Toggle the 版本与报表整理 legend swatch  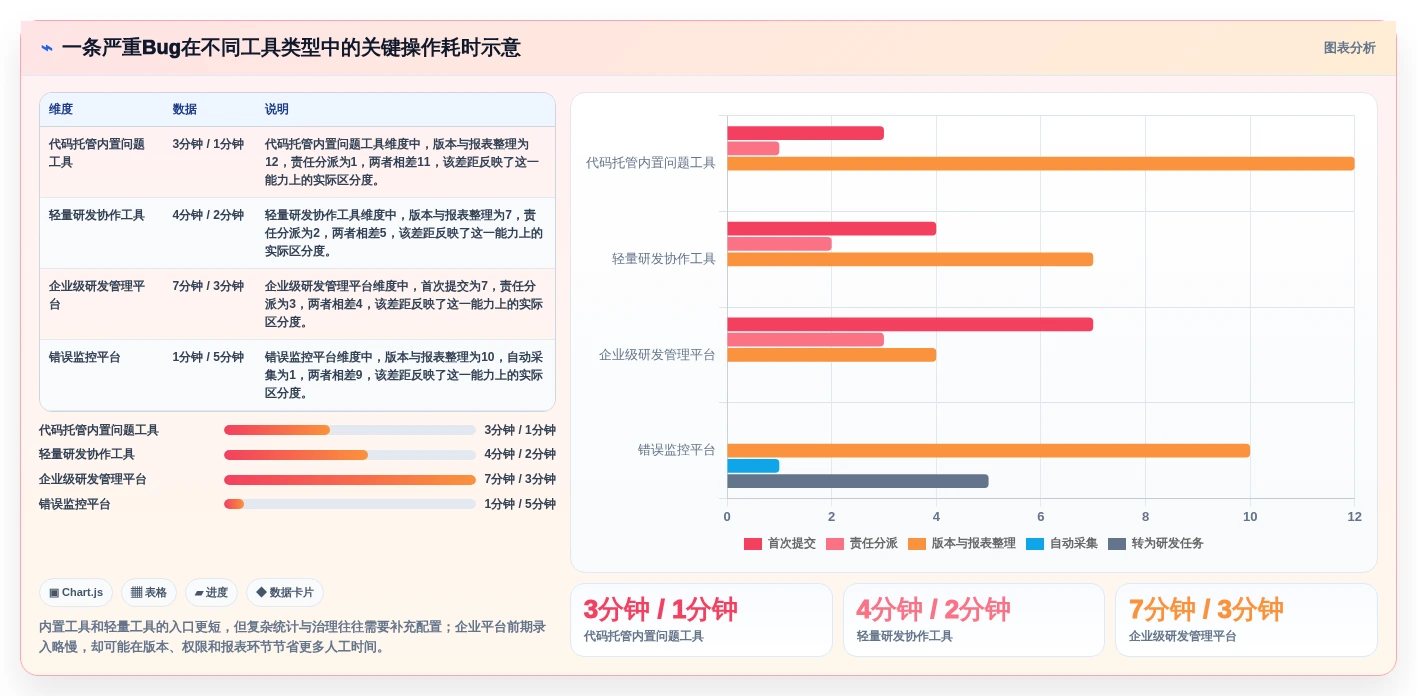pos(917,544)
